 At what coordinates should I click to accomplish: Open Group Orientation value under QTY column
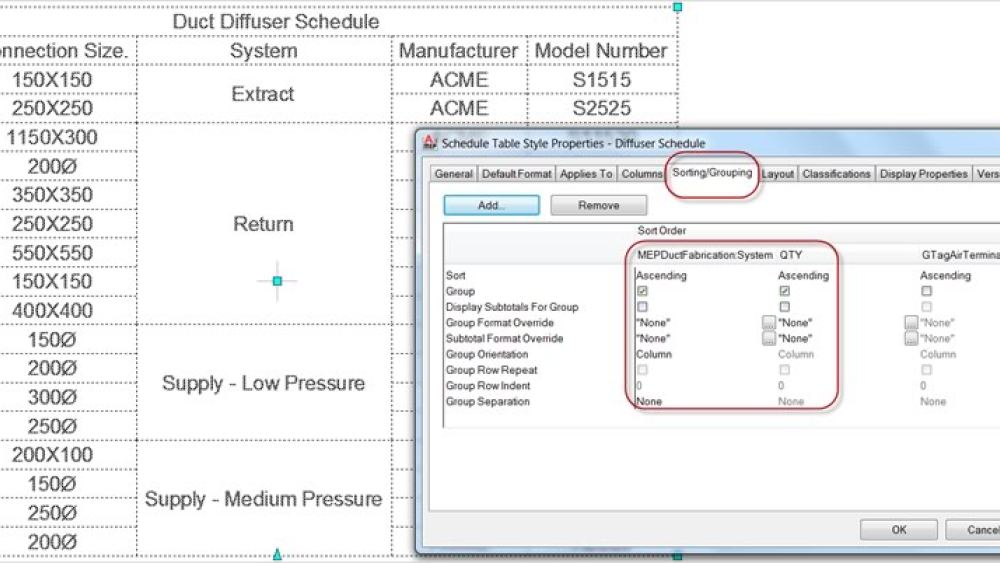click(x=796, y=354)
